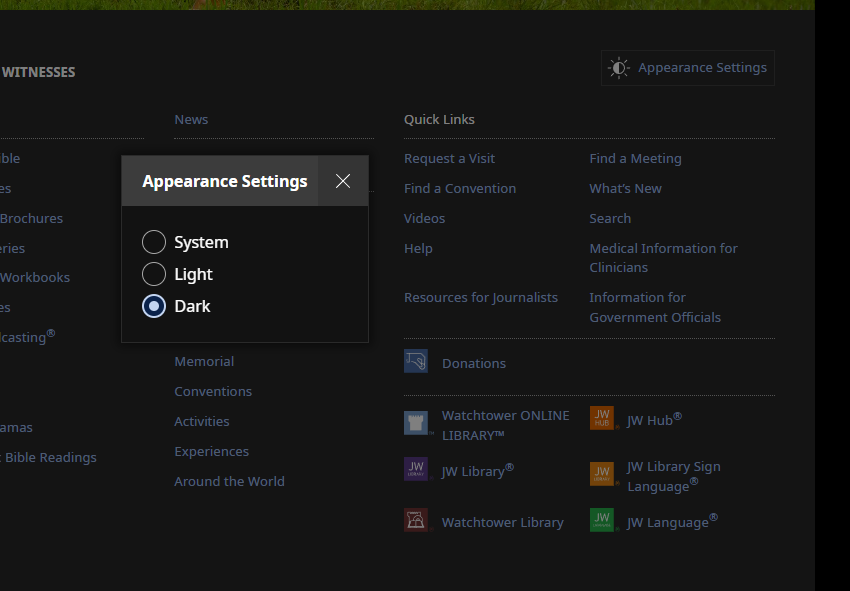Open the JW Library Sign Language icon
Screen dimensions: 850x591
pyautogui.click(x=602, y=474)
